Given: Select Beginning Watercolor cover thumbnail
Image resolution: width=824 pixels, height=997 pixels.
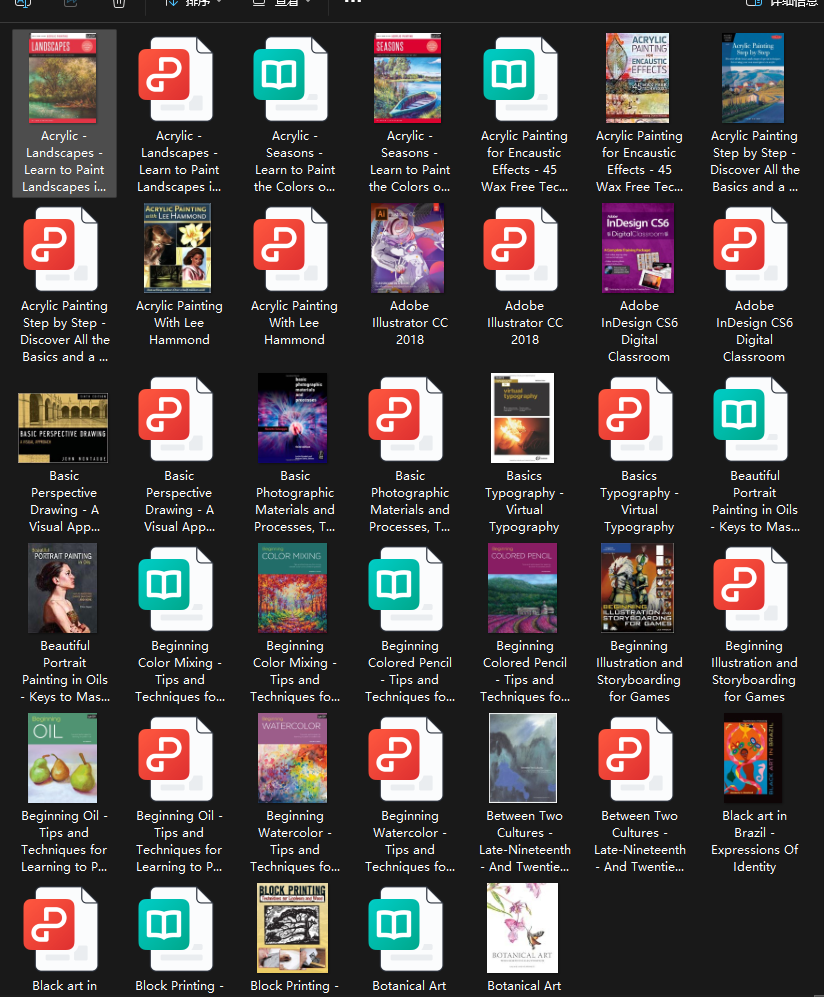Looking at the screenshot, I should point(292,757).
